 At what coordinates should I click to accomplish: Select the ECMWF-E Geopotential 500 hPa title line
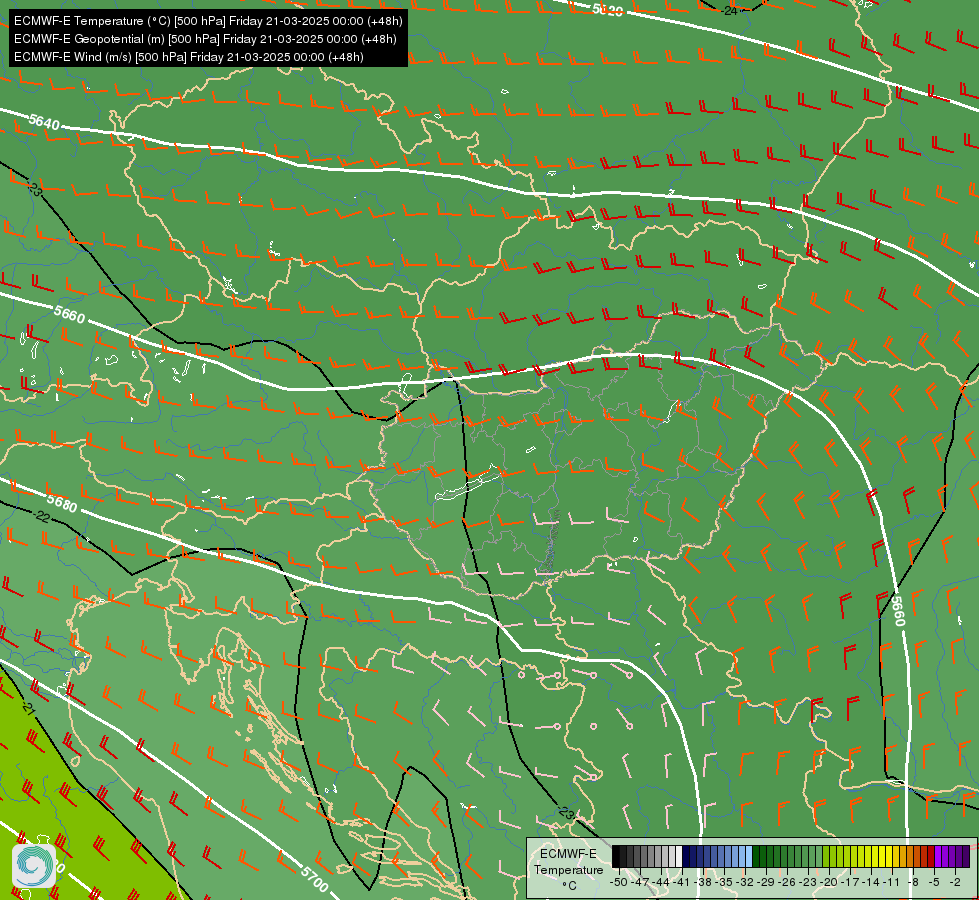(205, 39)
